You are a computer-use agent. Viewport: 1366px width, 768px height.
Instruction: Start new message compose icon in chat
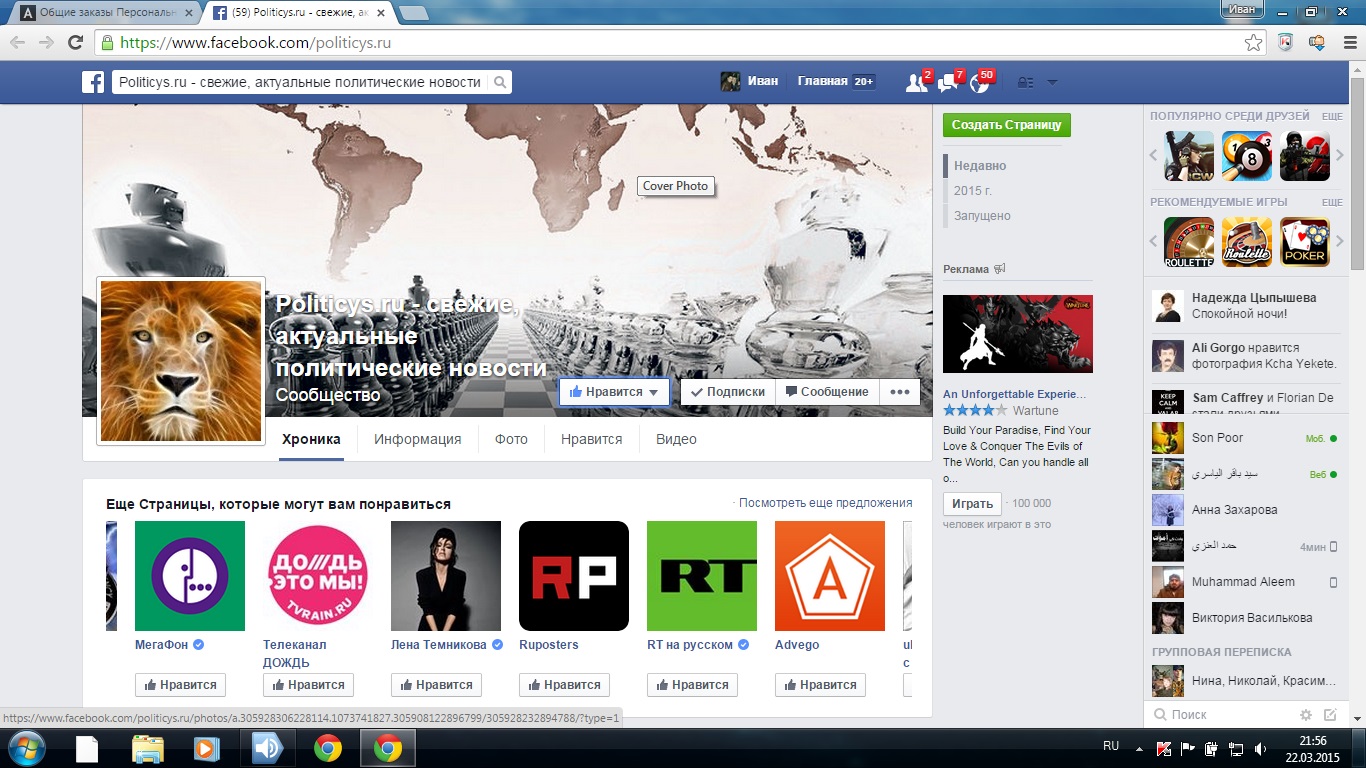(x=1330, y=715)
